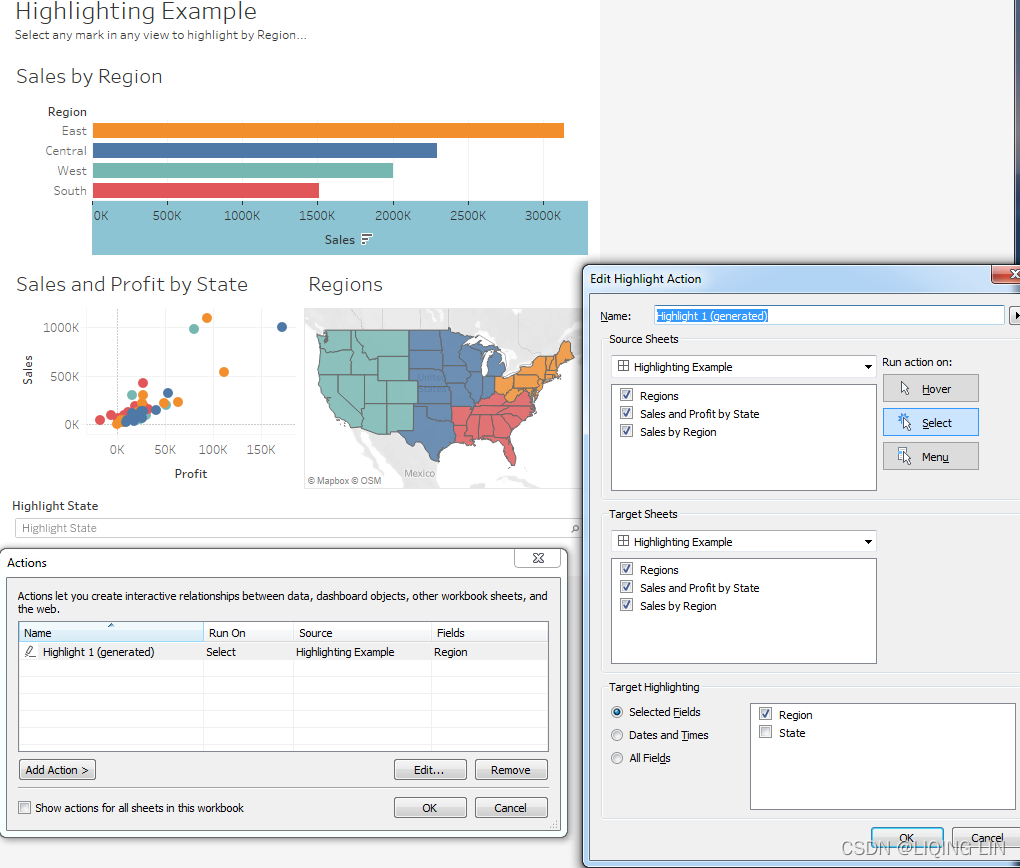Click the Mapbox OSM attribution on map
This screenshot has width=1020, height=868.
pyautogui.click(x=344, y=481)
